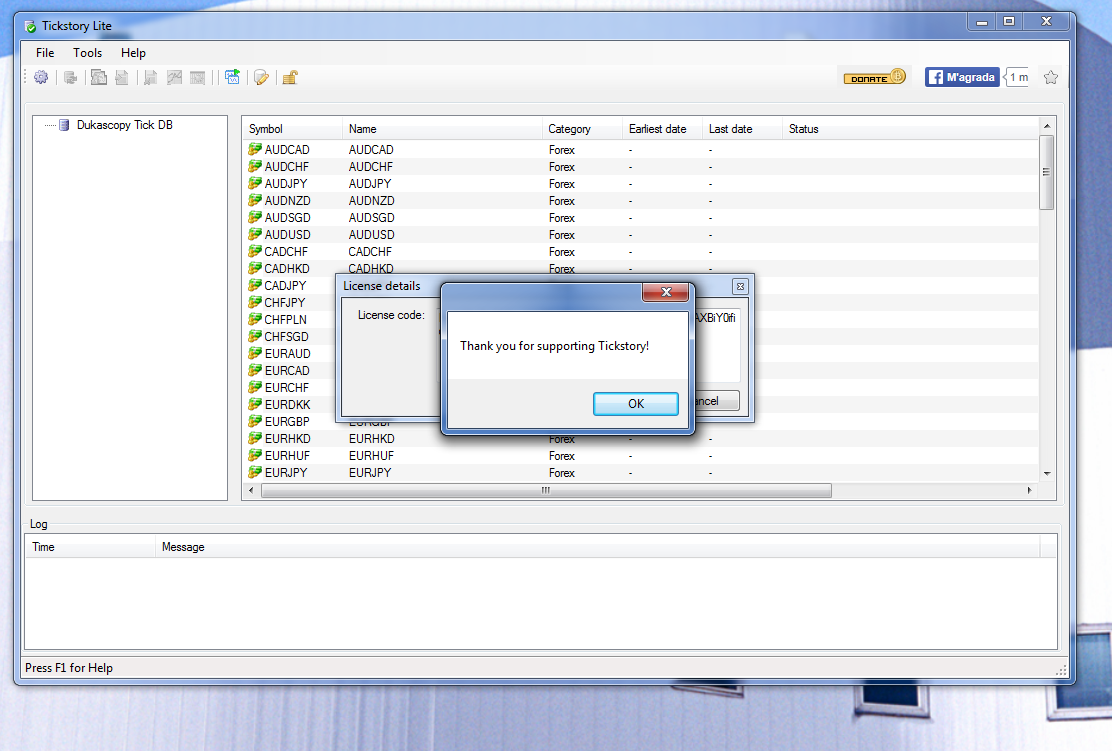Viewport: 1112px width, 751px height.
Task: Click the EURJPY row symbol icon
Action: coord(255,473)
